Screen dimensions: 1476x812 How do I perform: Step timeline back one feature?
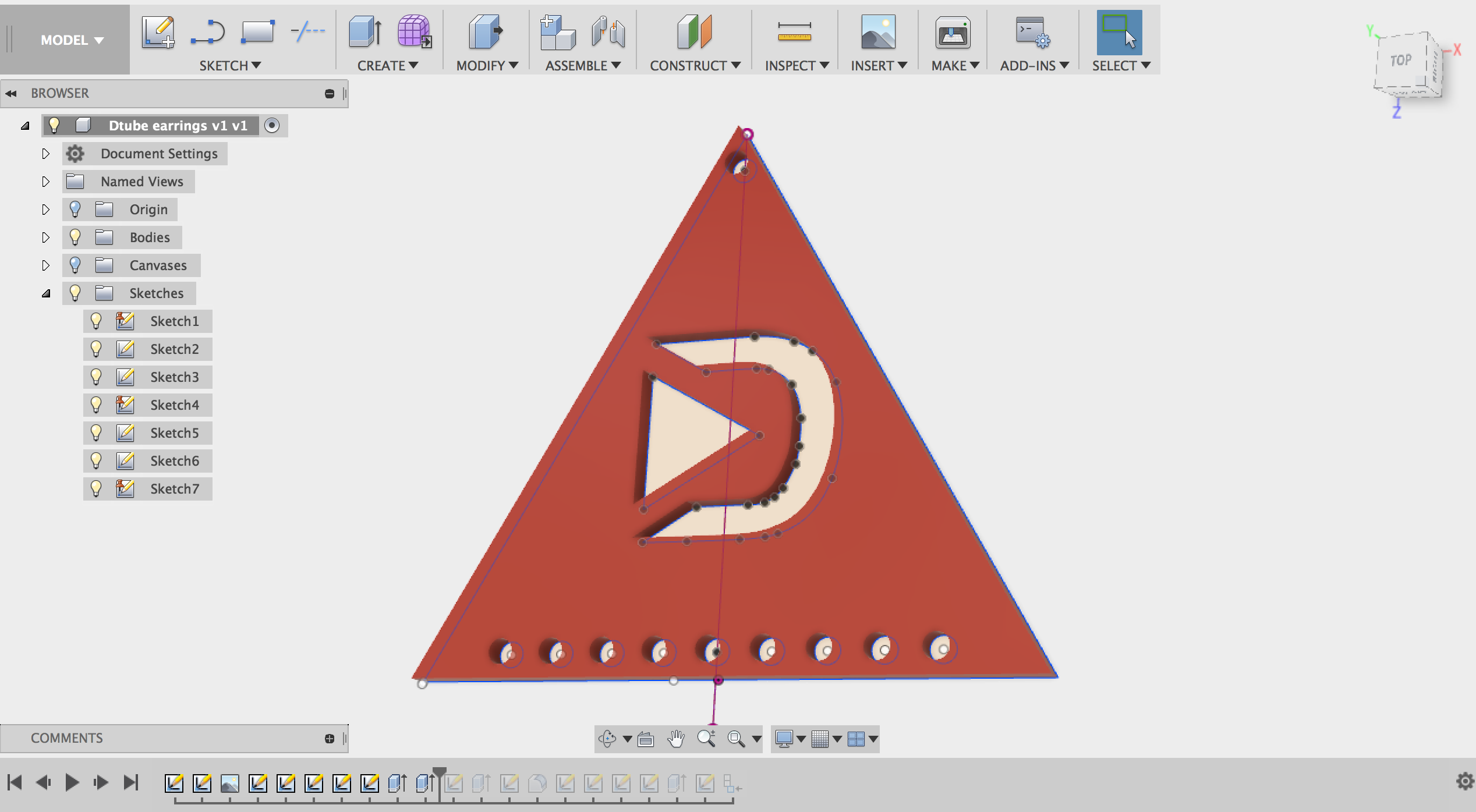point(44,782)
